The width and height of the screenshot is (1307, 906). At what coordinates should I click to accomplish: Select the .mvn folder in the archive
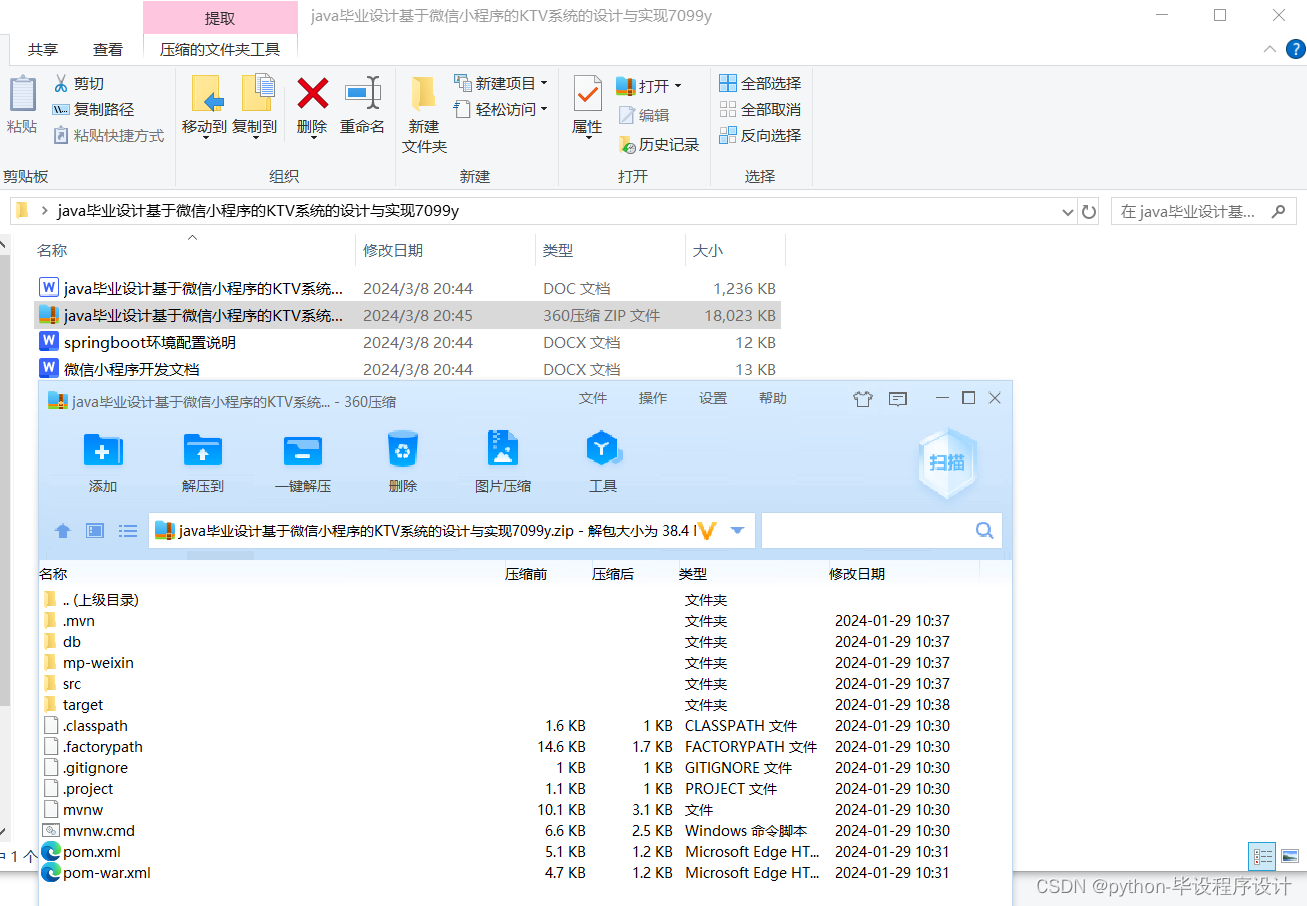[79, 621]
